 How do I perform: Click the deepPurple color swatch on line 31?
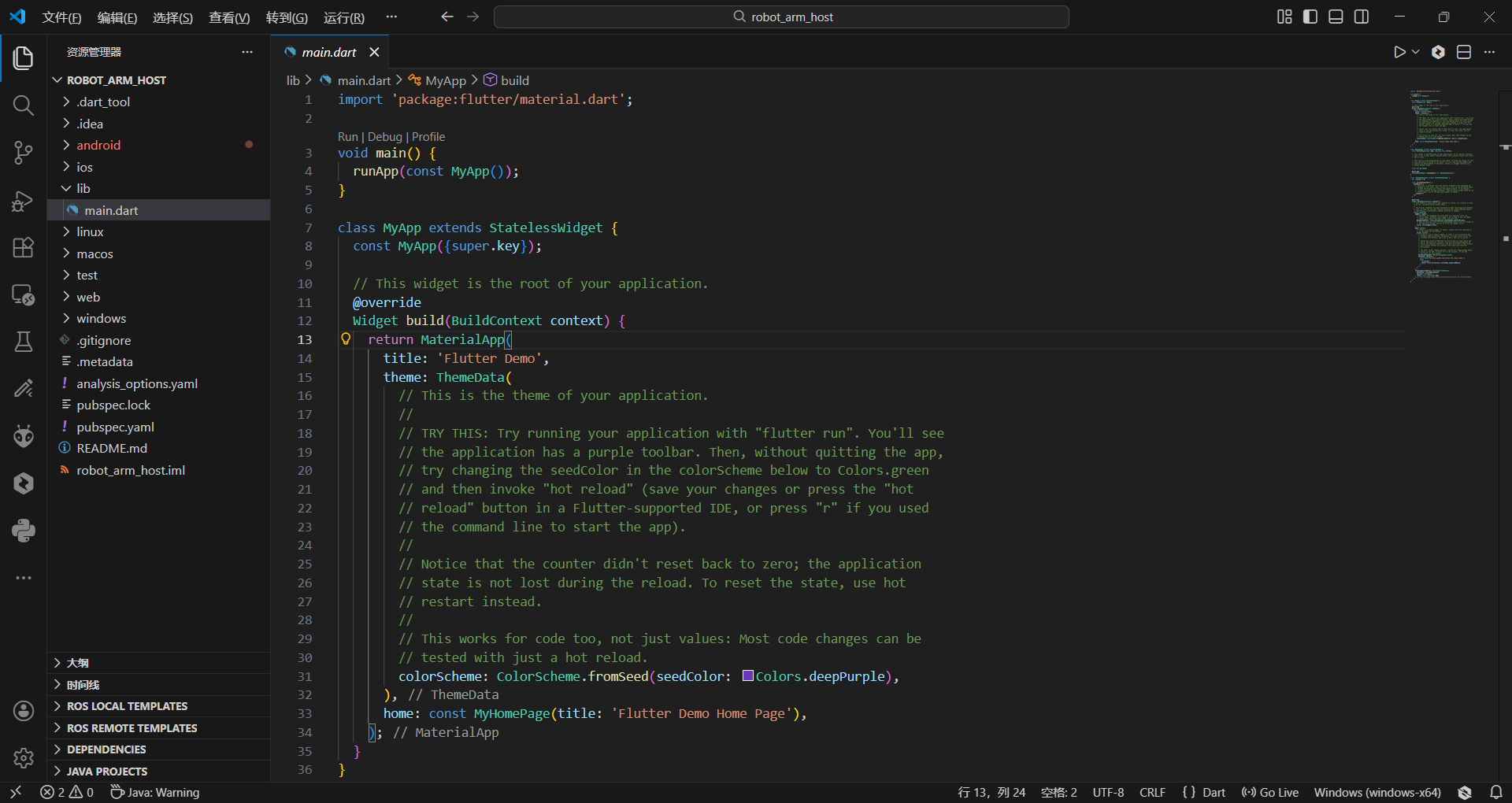[747, 675]
